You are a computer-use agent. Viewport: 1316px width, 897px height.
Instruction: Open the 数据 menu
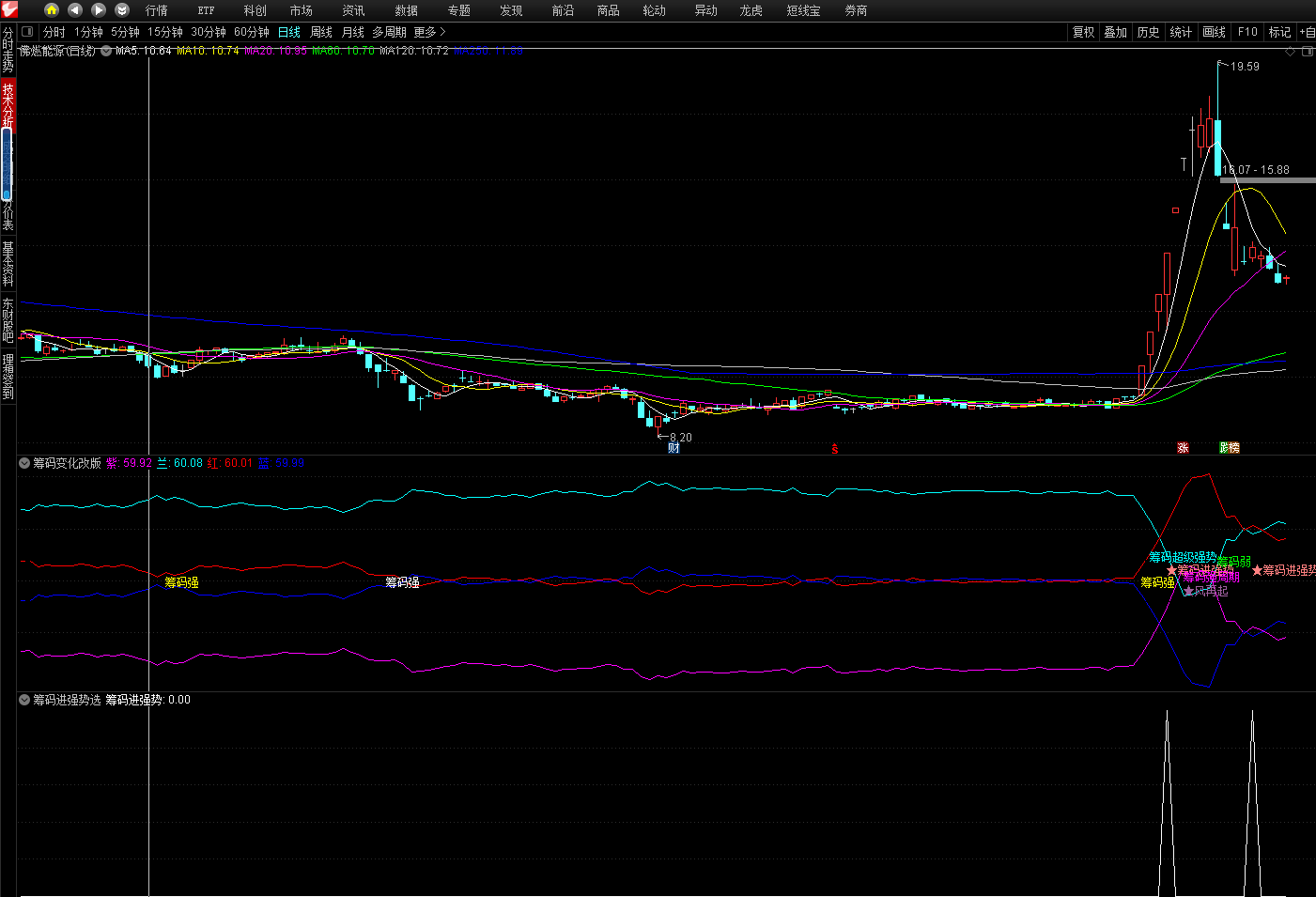(x=406, y=10)
